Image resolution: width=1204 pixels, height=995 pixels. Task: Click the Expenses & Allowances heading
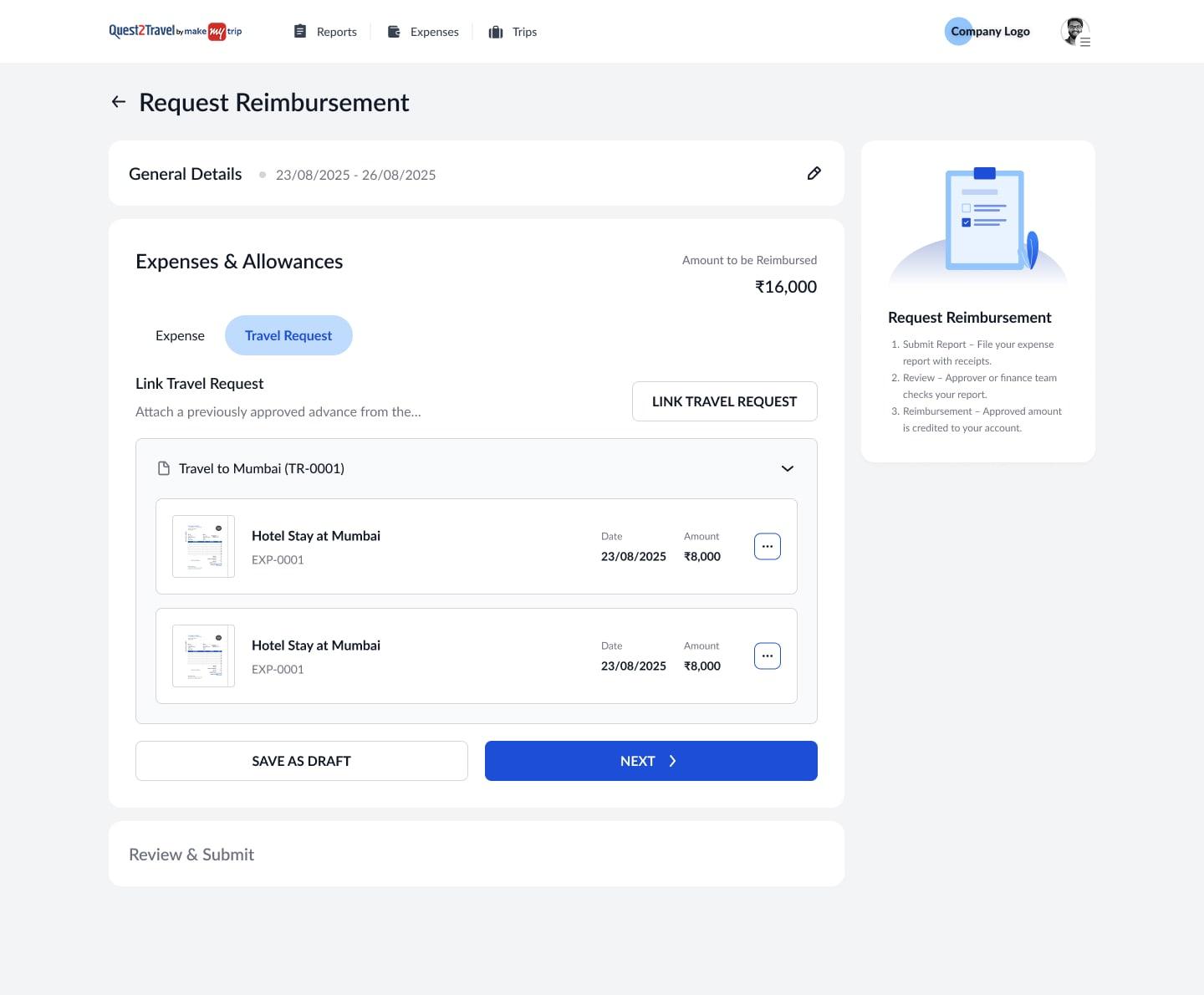coord(239,262)
